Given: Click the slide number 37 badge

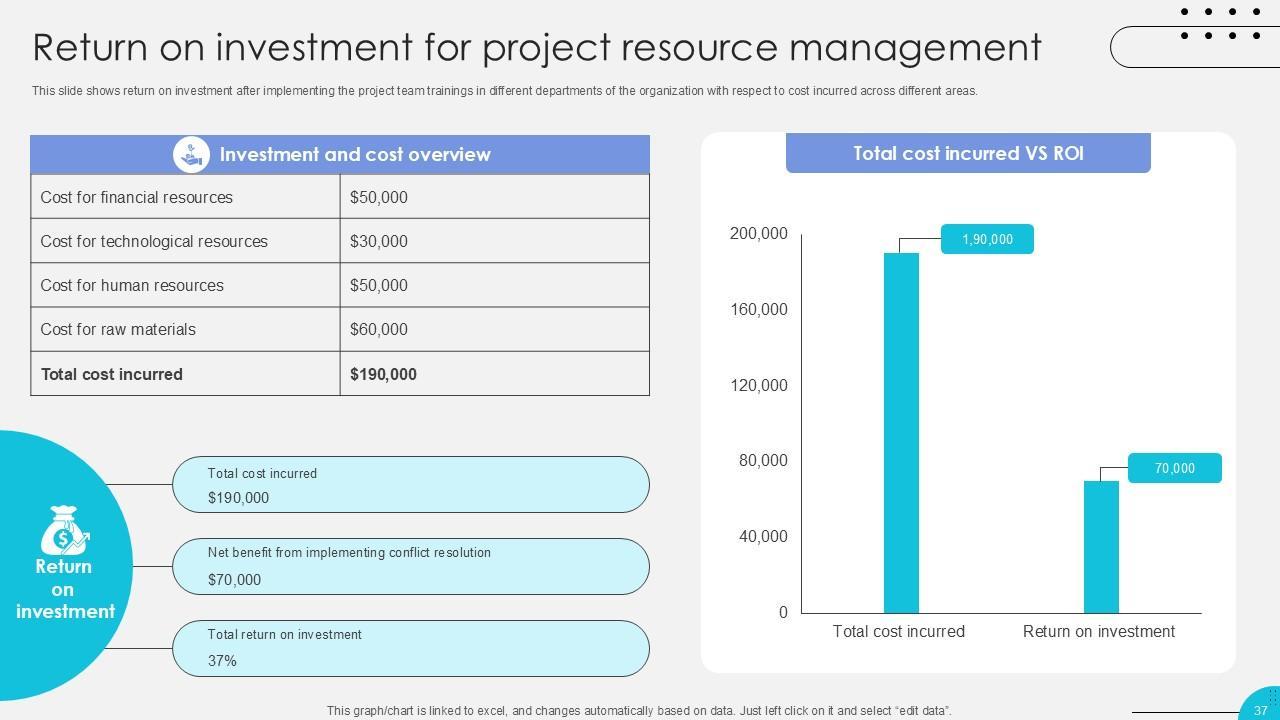Looking at the screenshot, I should (1261, 709).
